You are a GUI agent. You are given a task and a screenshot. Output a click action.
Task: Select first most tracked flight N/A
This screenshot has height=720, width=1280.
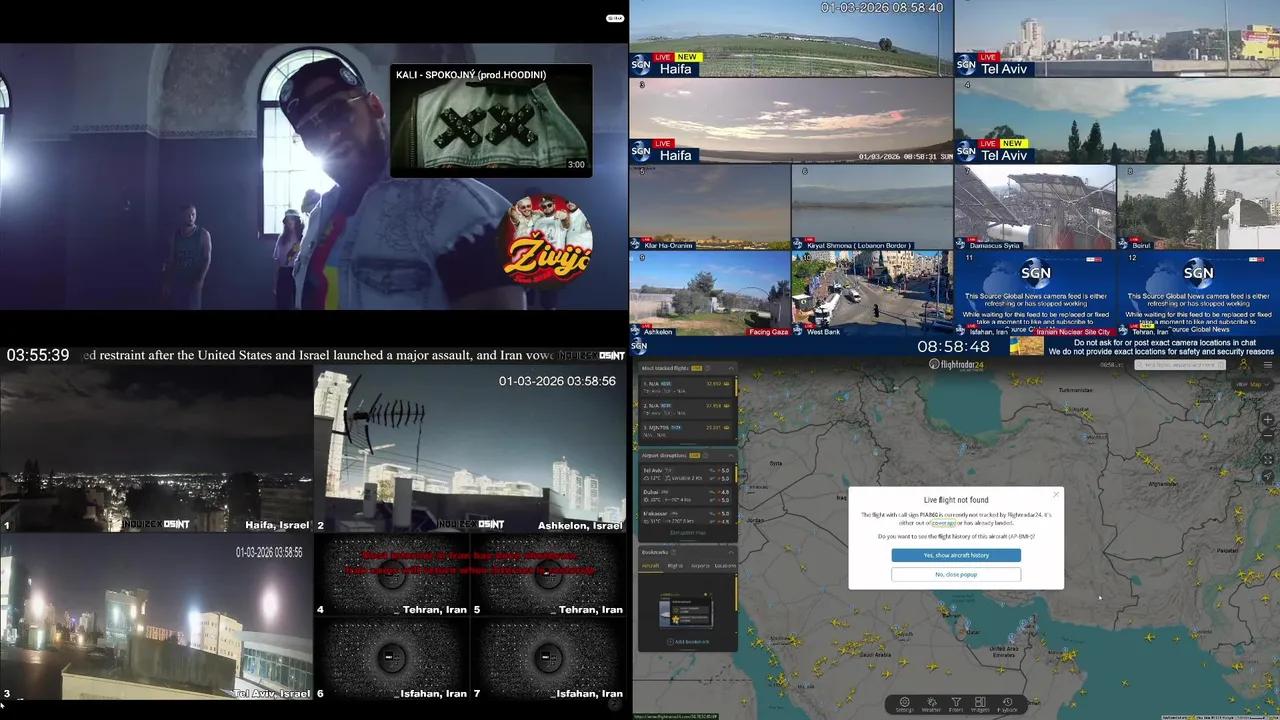687,386
